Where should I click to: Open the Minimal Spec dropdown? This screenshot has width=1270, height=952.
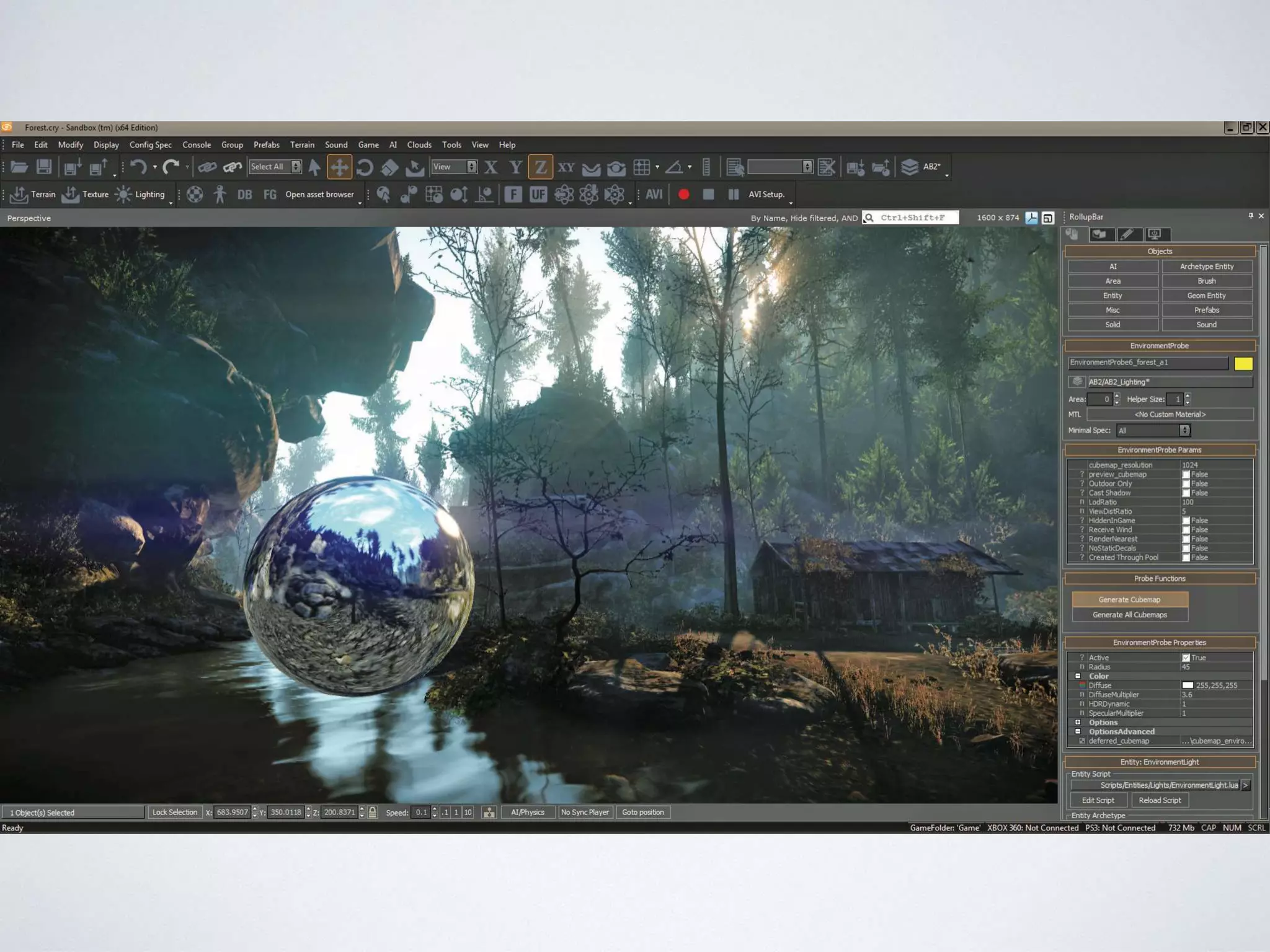(x=1184, y=431)
